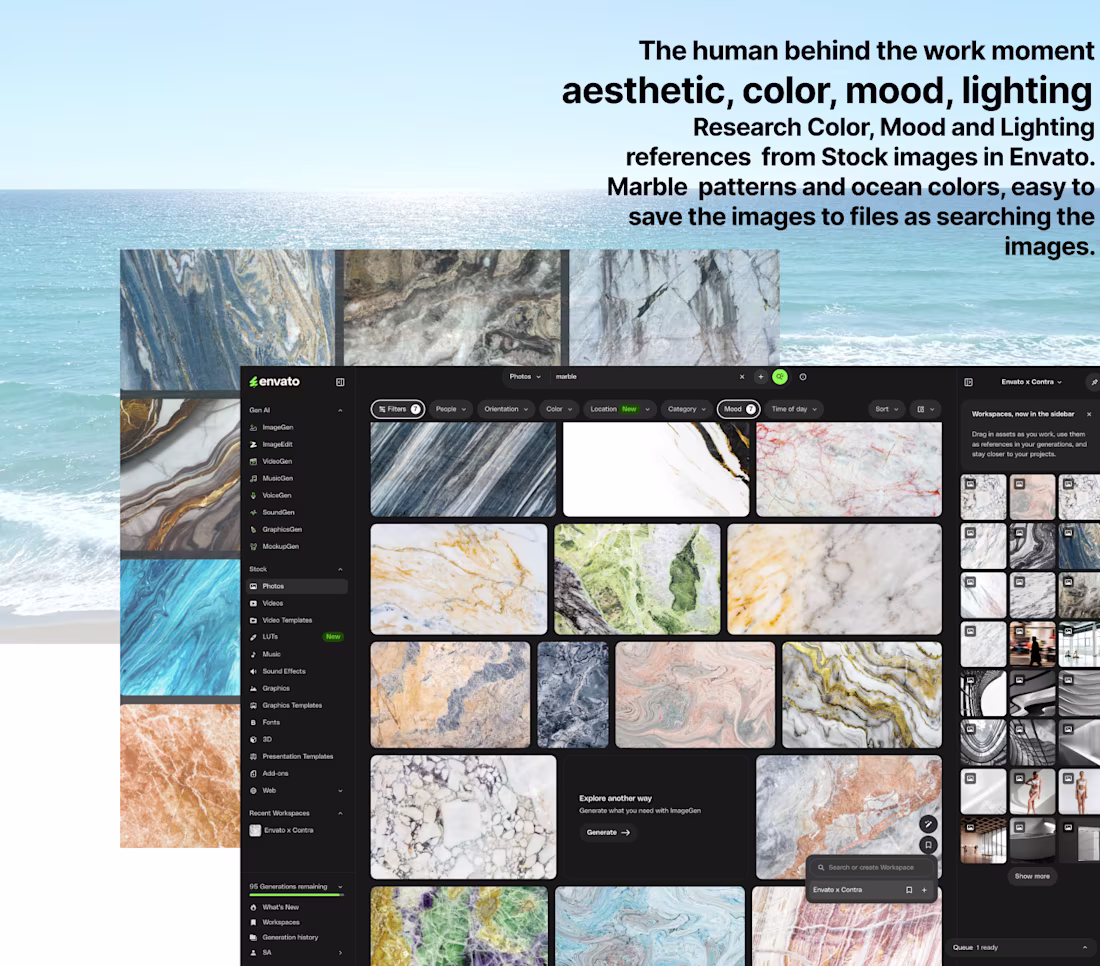Open What's New

coord(280,907)
